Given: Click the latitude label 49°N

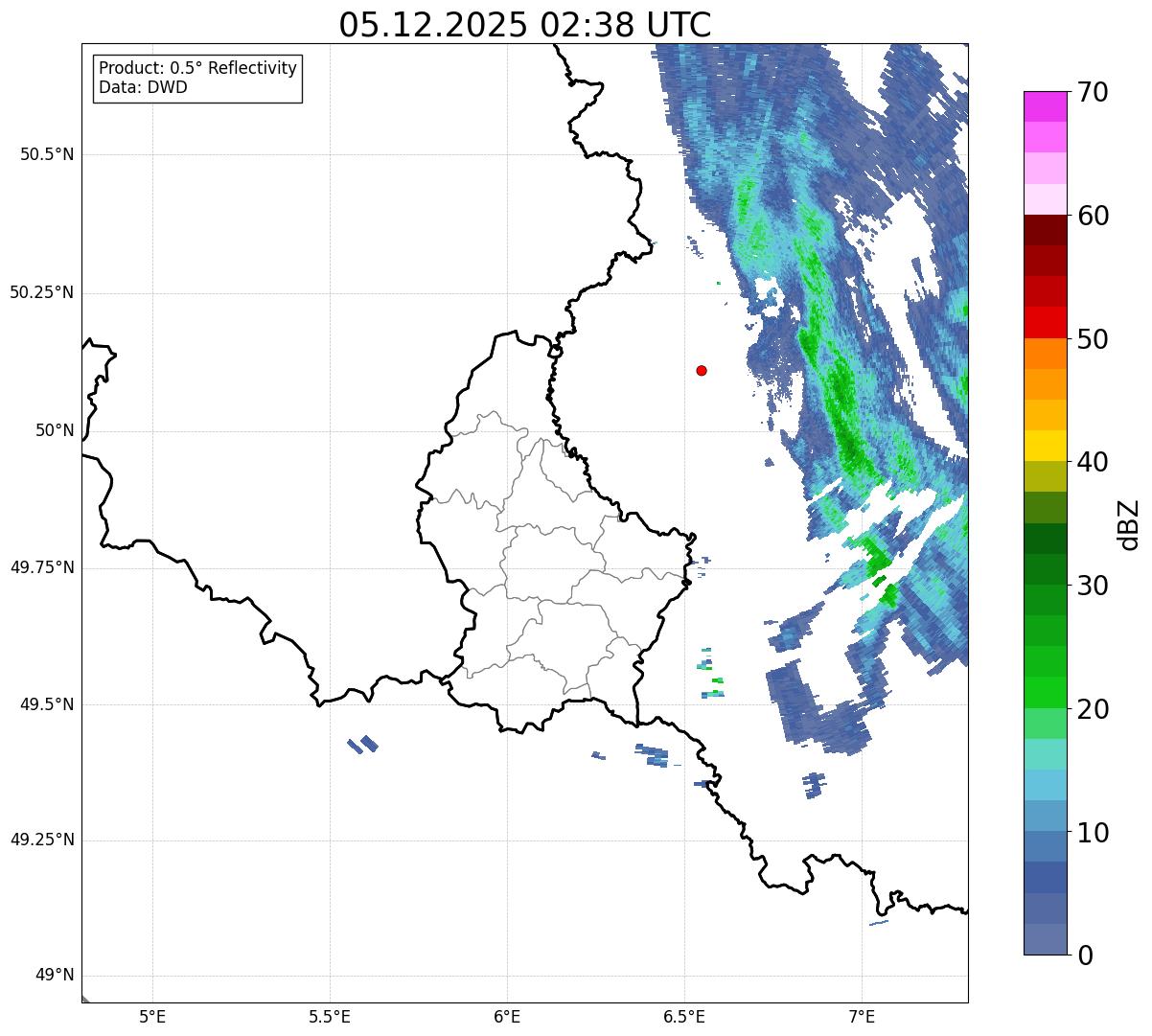Looking at the screenshot, I should pyautogui.click(x=55, y=976).
